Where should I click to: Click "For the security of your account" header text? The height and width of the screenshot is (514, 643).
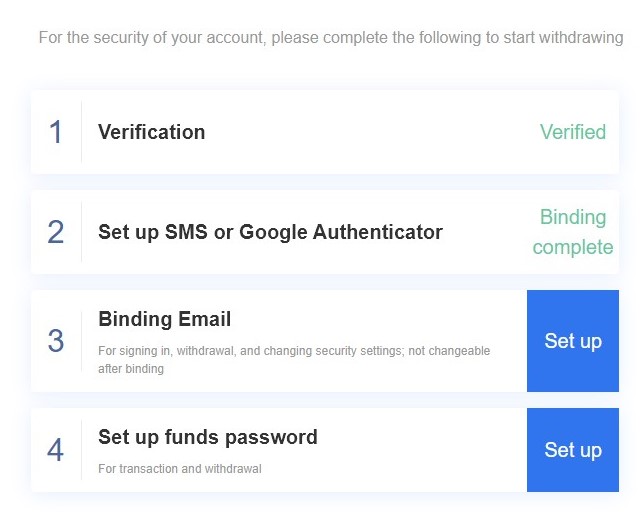(151, 38)
